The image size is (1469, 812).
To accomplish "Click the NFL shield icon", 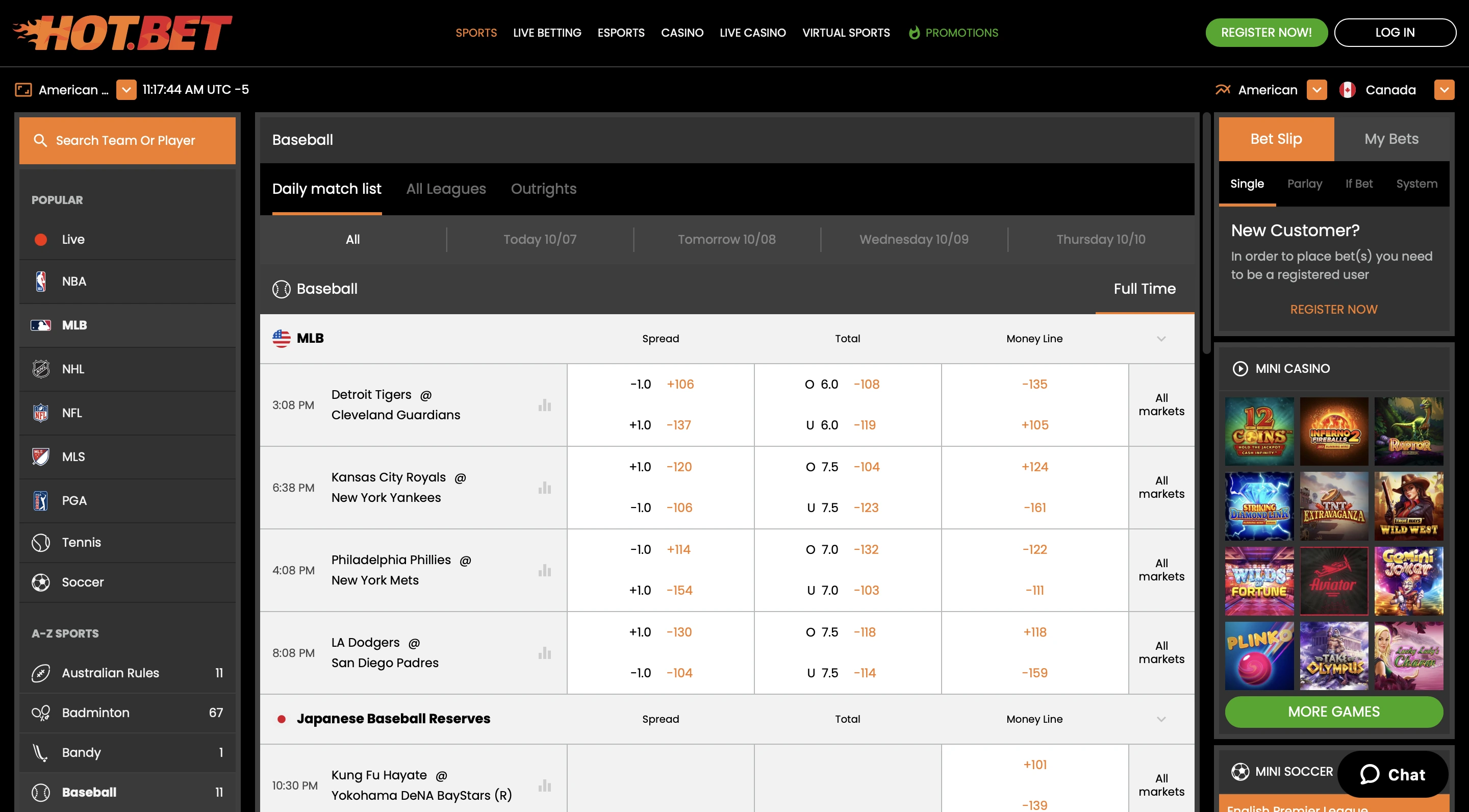I will (41, 412).
